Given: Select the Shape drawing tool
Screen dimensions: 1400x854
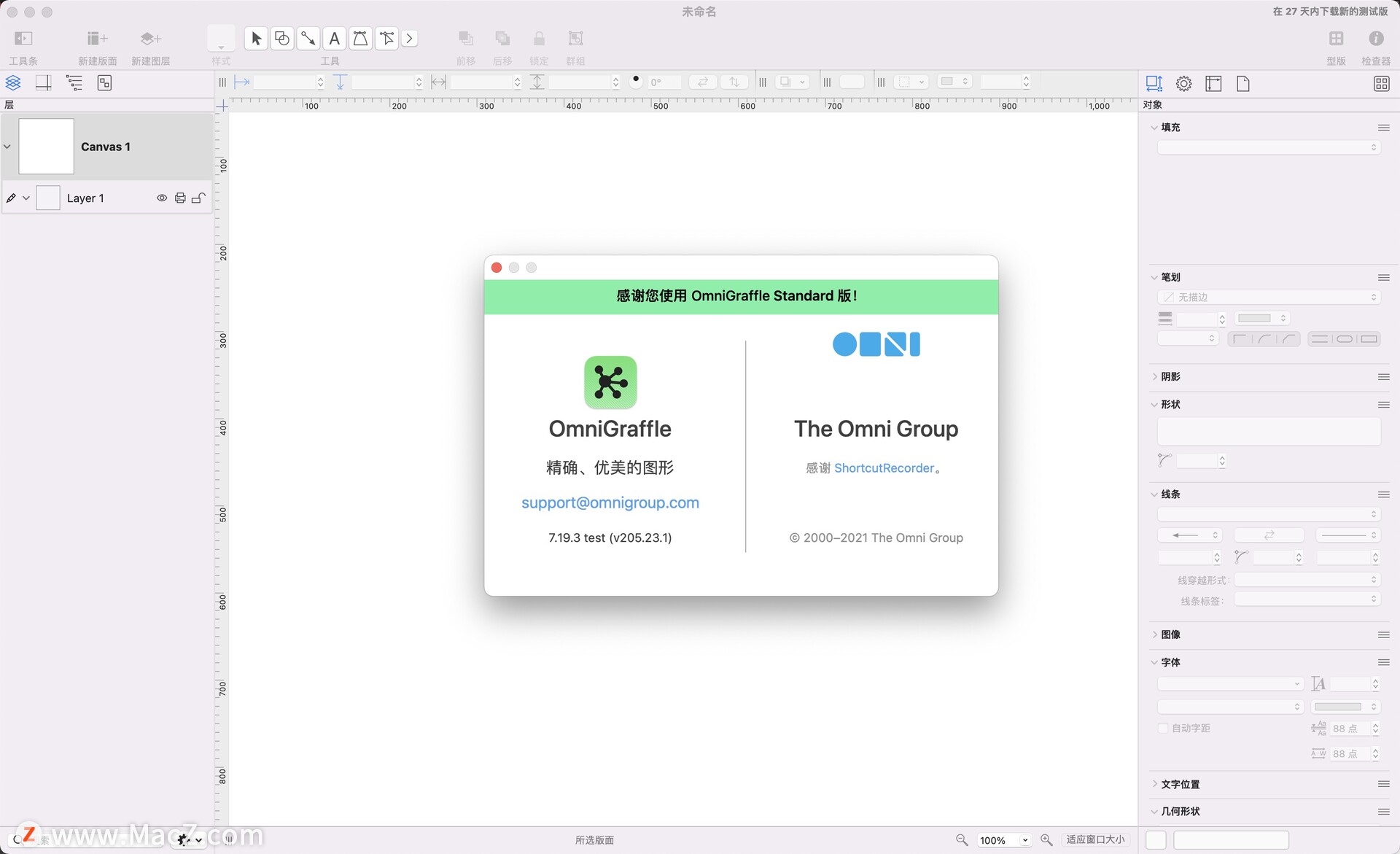Looking at the screenshot, I should click(x=282, y=39).
